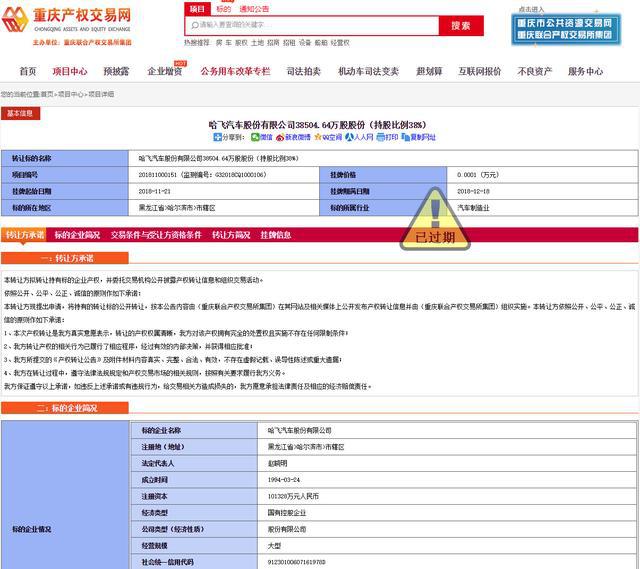The height and width of the screenshot is (569, 640).
Task: Click company type value 股份有限公司
Action: (287, 529)
